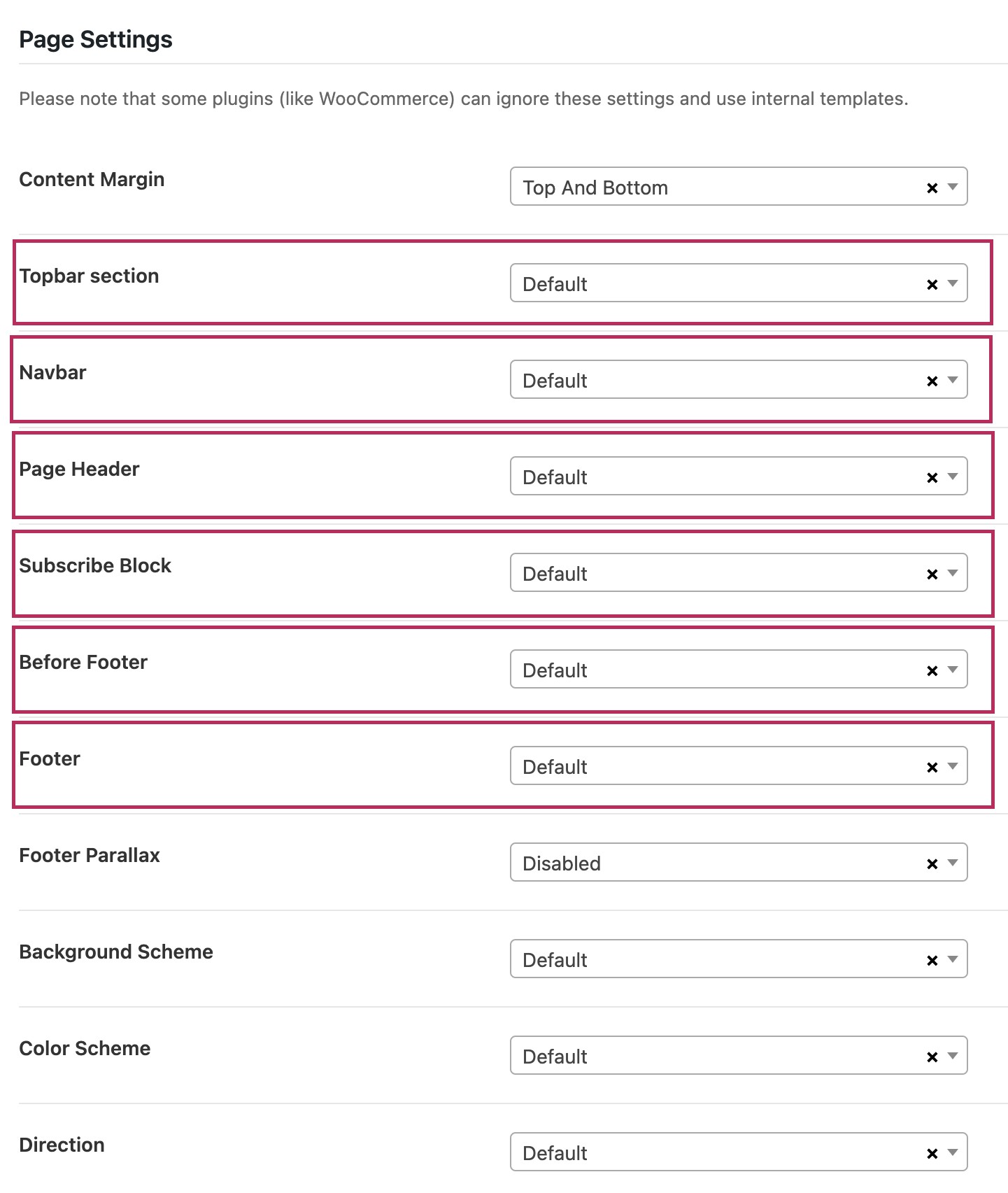Image resolution: width=1008 pixels, height=1193 pixels.
Task: Clear the Subscribe Block selection with x
Action: [x=932, y=574]
